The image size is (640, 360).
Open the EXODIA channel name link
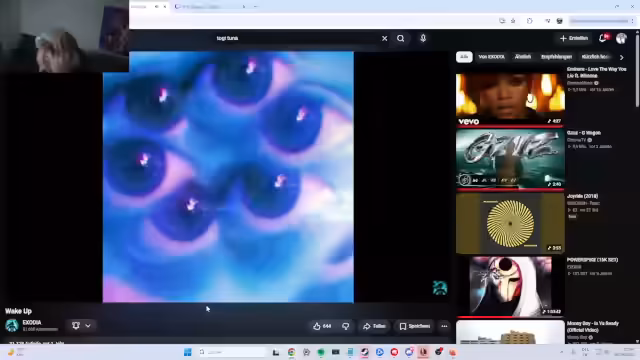(x=32, y=322)
